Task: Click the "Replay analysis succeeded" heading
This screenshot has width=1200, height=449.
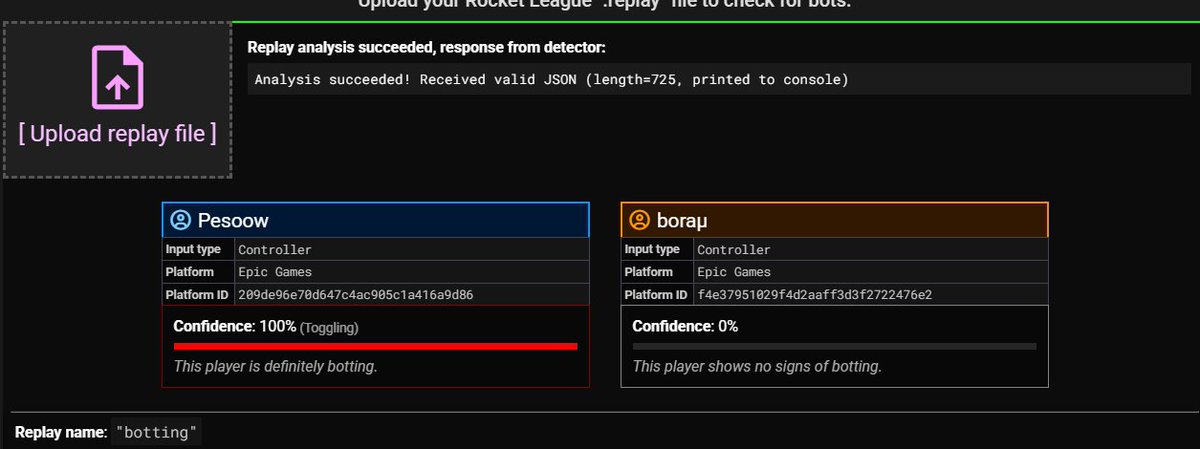Action: 426,47
